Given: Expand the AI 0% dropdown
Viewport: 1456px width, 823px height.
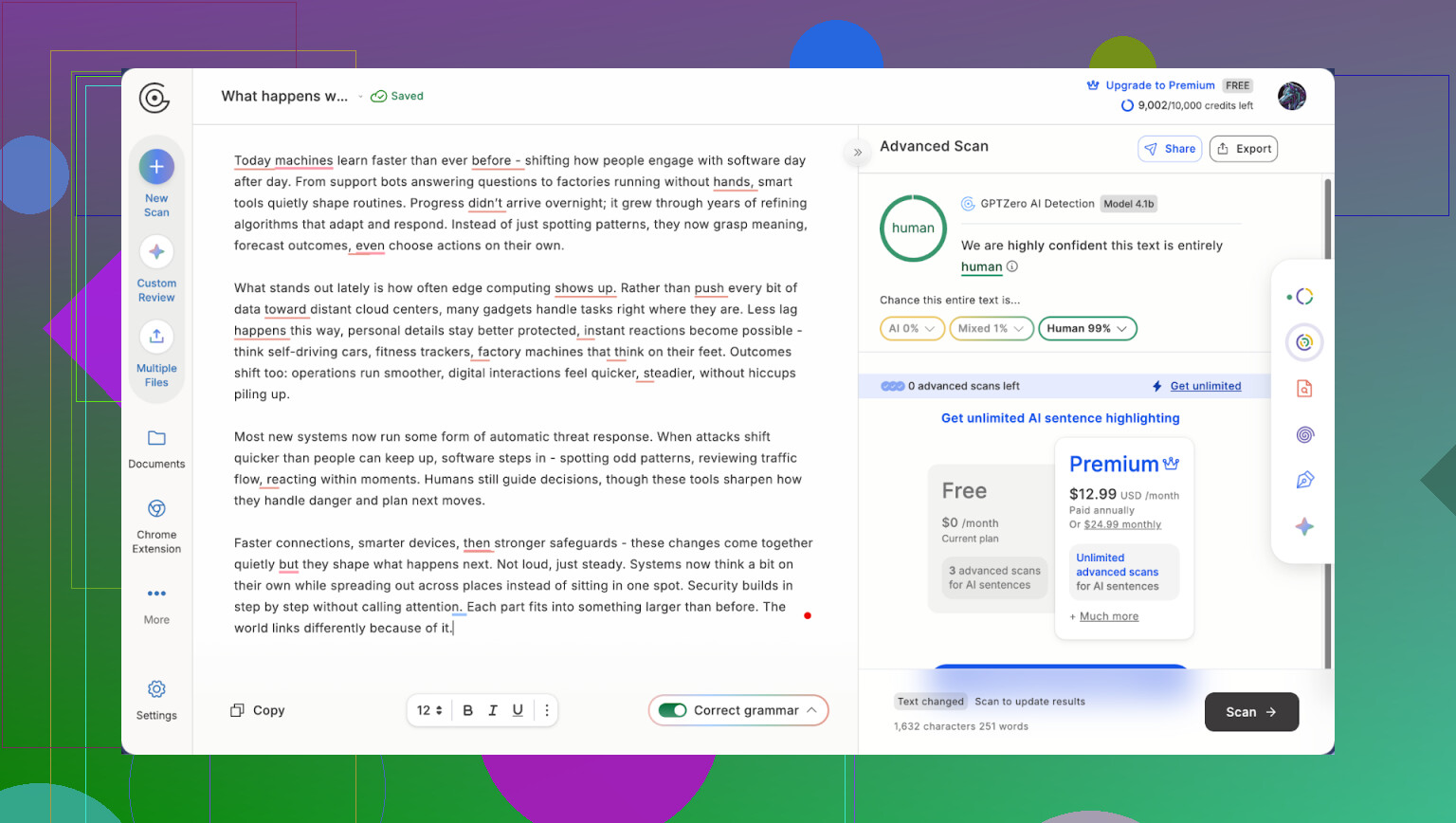Looking at the screenshot, I should point(912,329).
